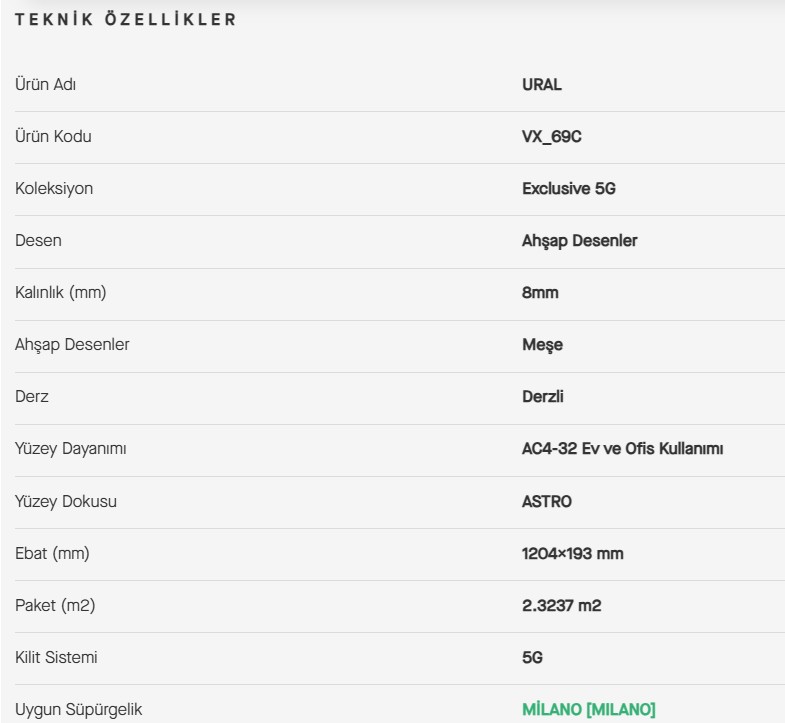Click the Paket (m2) label
This screenshot has width=785, height=723.
pyautogui.click(x=55, y=606)
